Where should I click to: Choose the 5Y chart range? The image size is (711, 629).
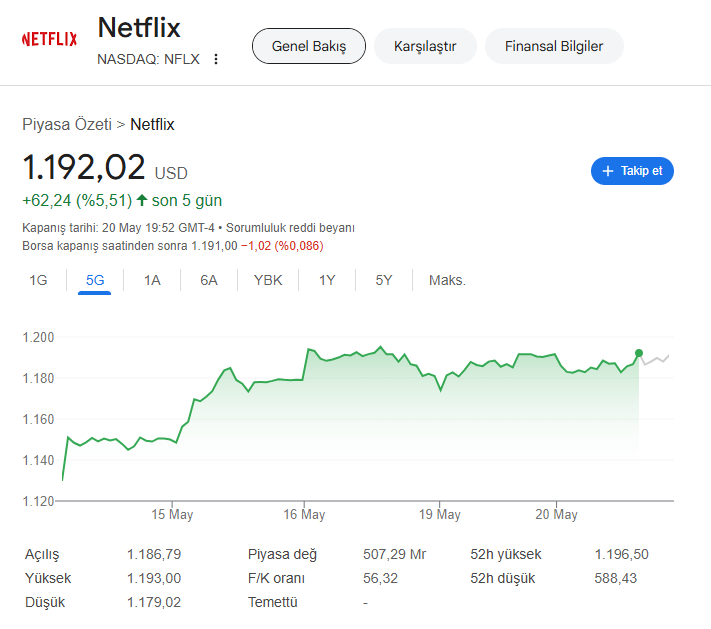click(x=384, y=280)
